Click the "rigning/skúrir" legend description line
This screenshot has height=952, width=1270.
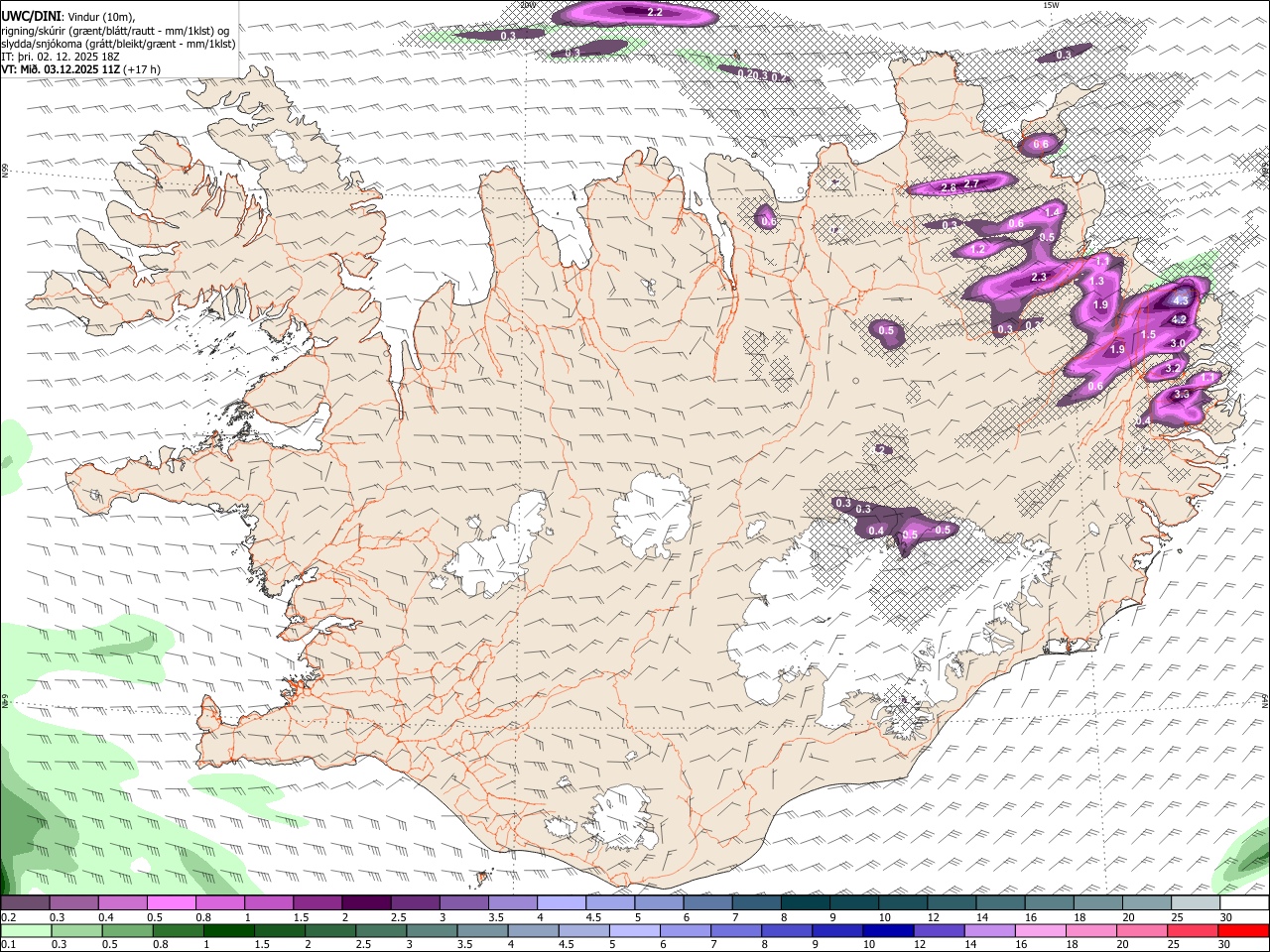click(116, 31)
